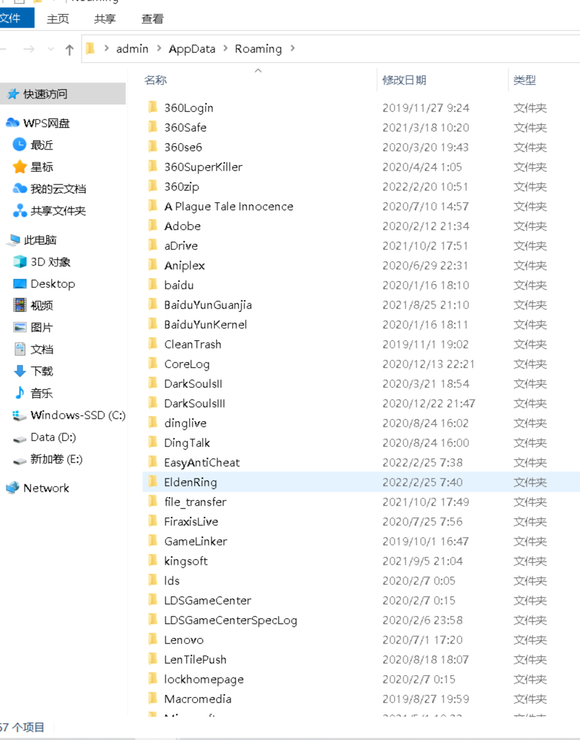Image resolution: width=580 pixels, height=740 pixels.
Task: Open the recent locations dropdown arrow
Action: [x=51, y=49]
